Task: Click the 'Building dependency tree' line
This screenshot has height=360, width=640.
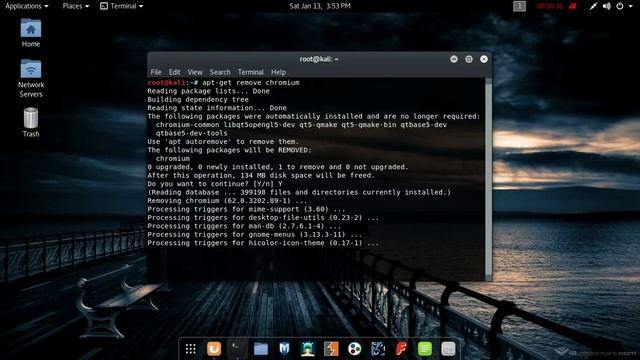Action: [x=198, y=100]
